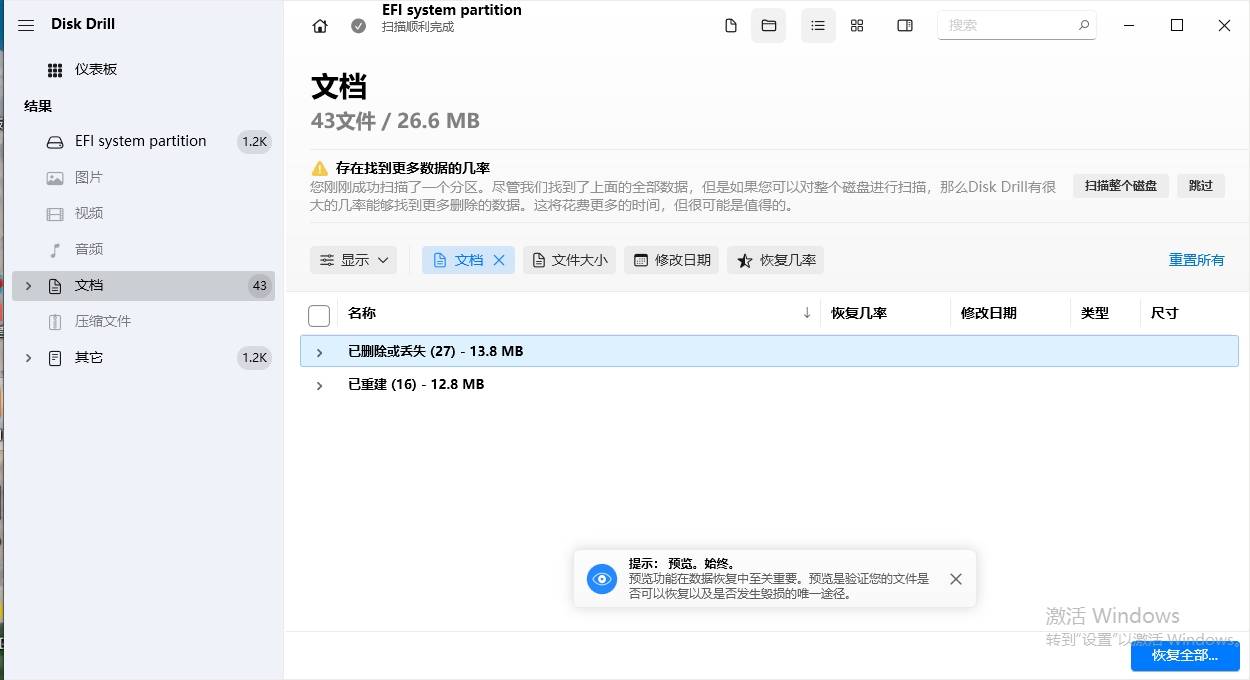Open the hamburger menu beside Disk Drill
The image size is (1250, 680).
[26, 25]
